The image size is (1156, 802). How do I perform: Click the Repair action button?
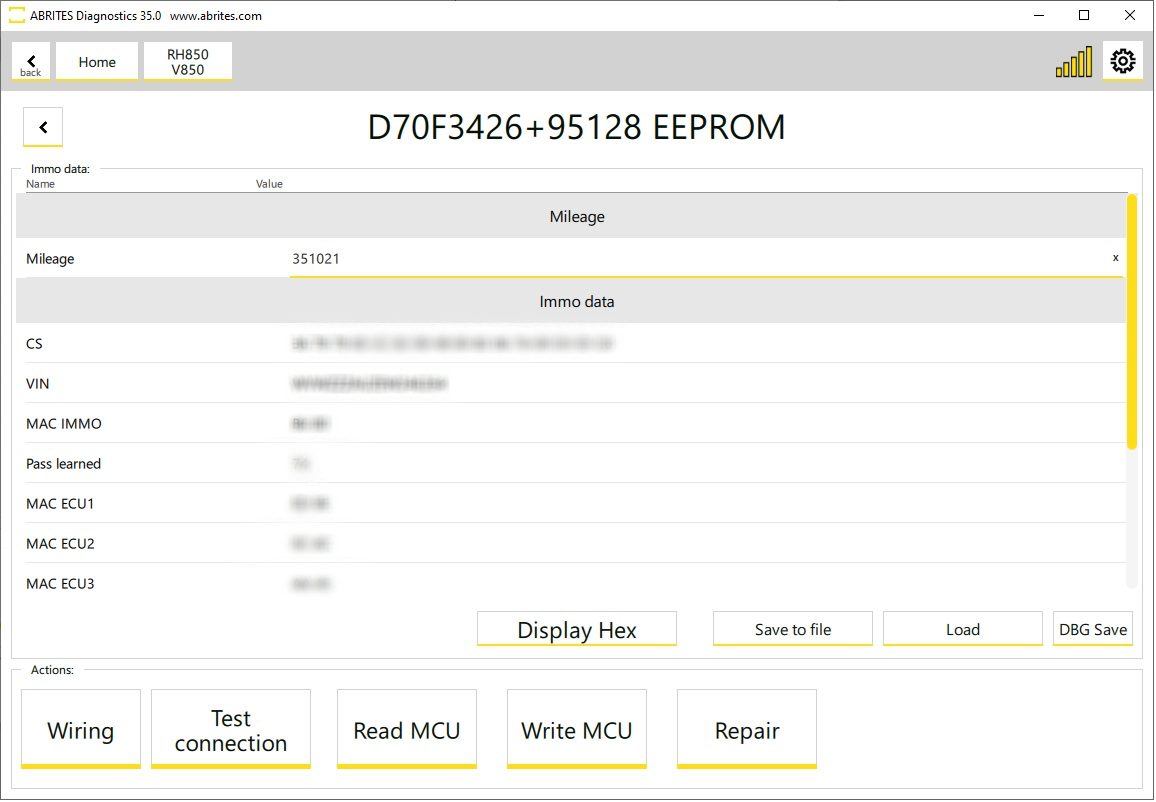(x=747, y=729)
